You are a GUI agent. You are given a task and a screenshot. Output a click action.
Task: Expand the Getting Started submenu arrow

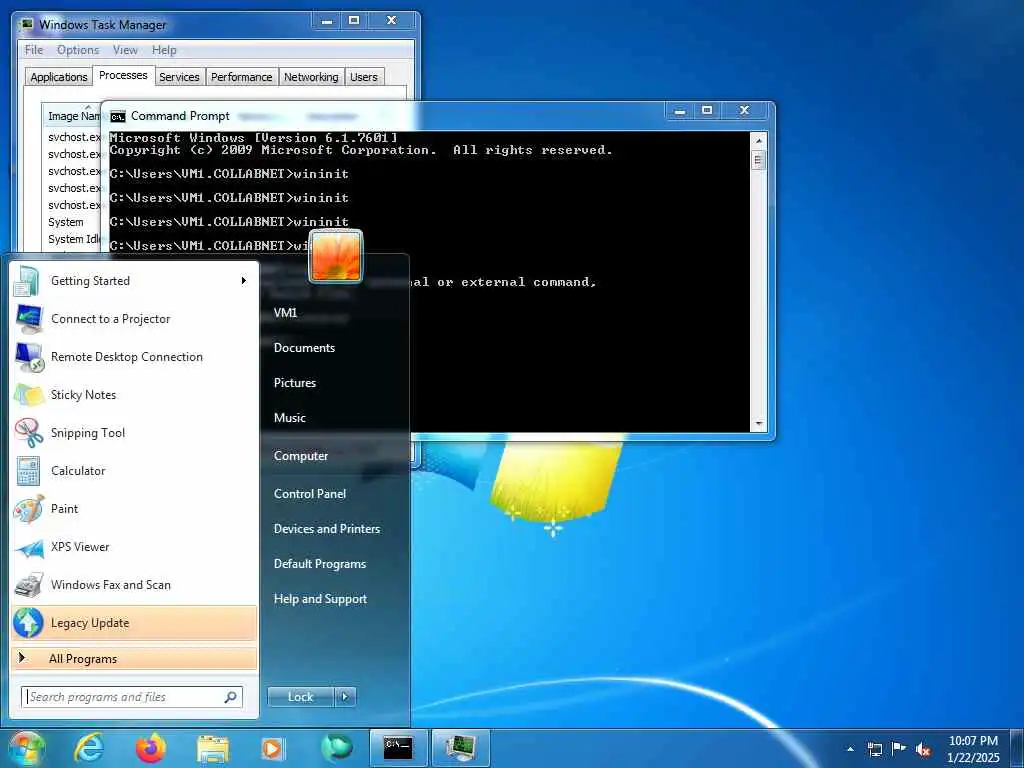[x=243, y=281]
